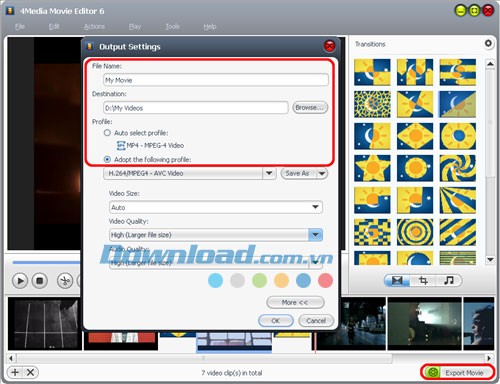
Task: Click the Save As button
Action: click(298, 173)
